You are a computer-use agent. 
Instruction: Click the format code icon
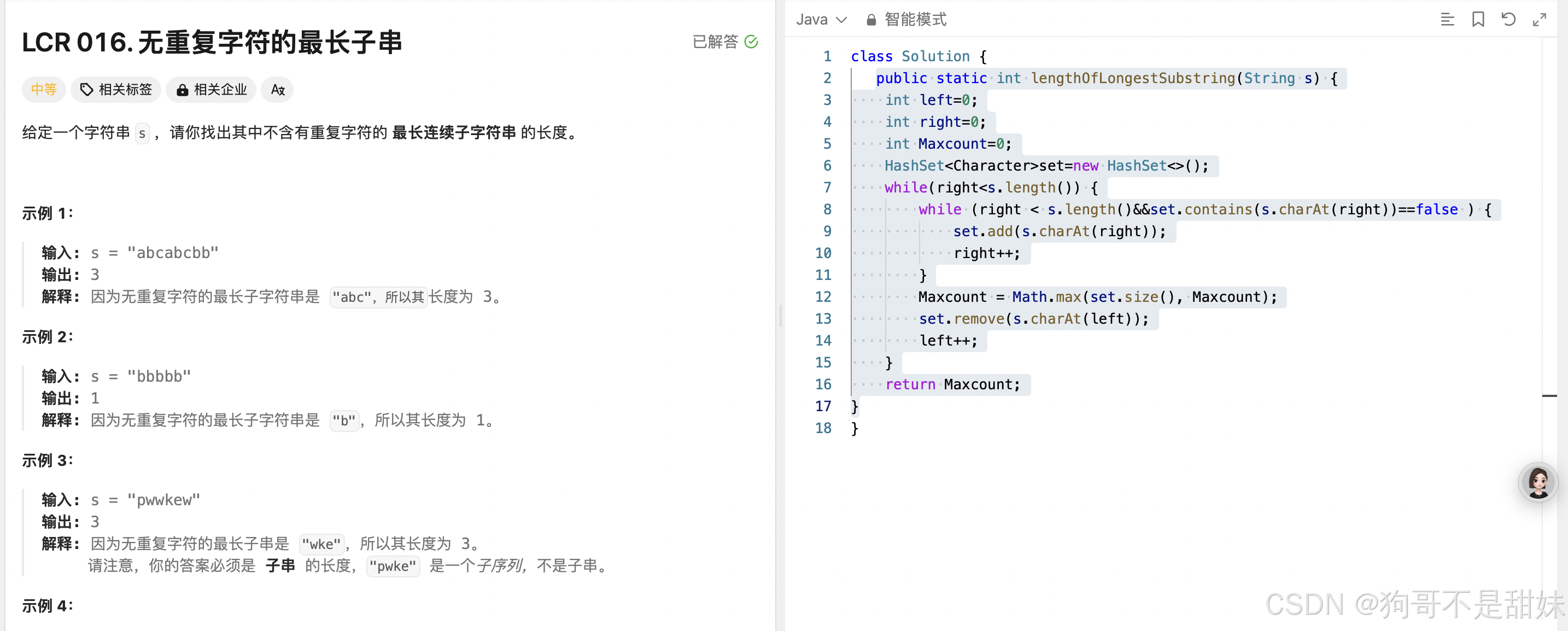point(1447,20)
